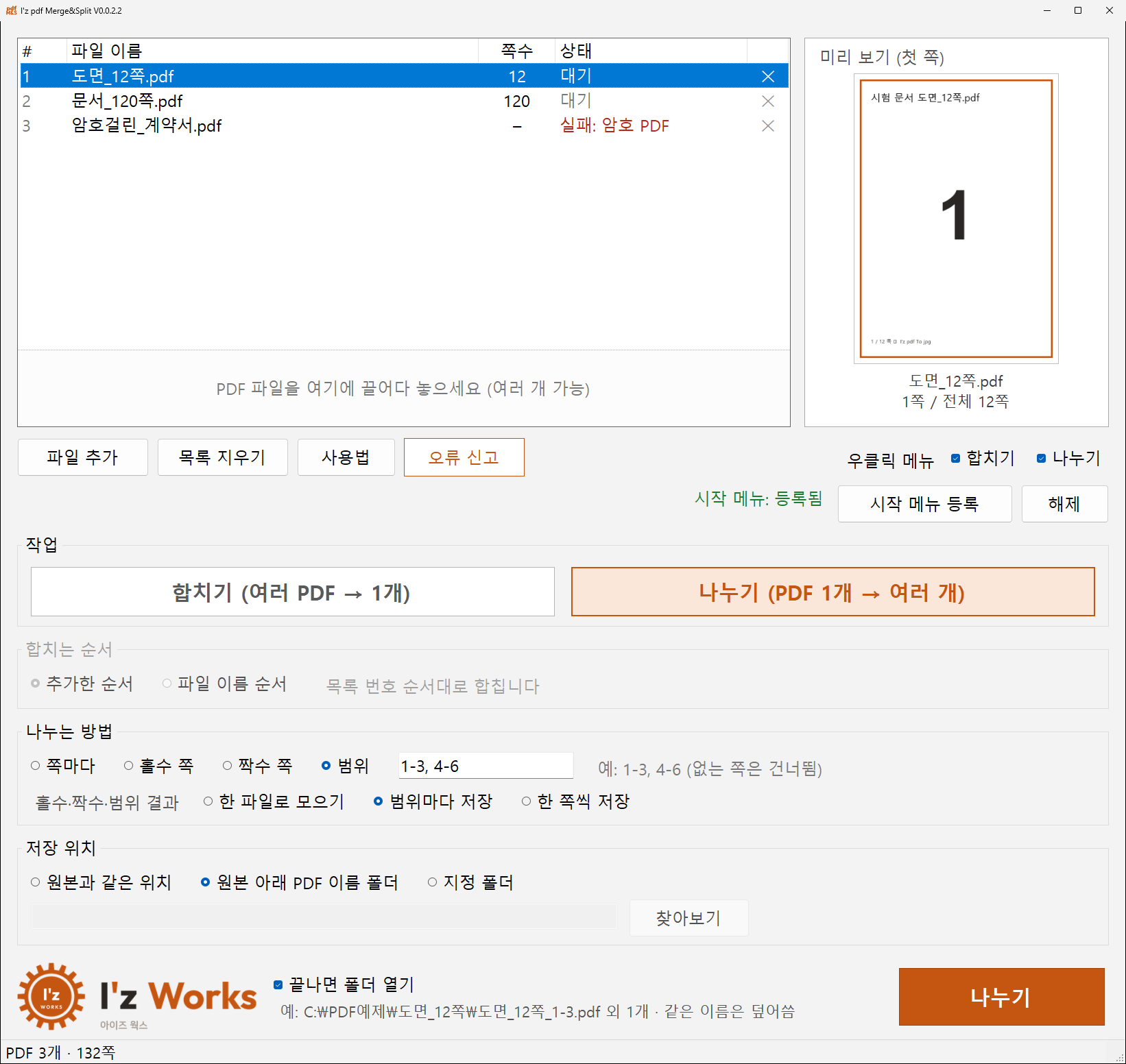Select the 암호걸린_계약서.pdf row
Image resolution: width=1126 pixels, height=1064 pixels.
point(404,125)
